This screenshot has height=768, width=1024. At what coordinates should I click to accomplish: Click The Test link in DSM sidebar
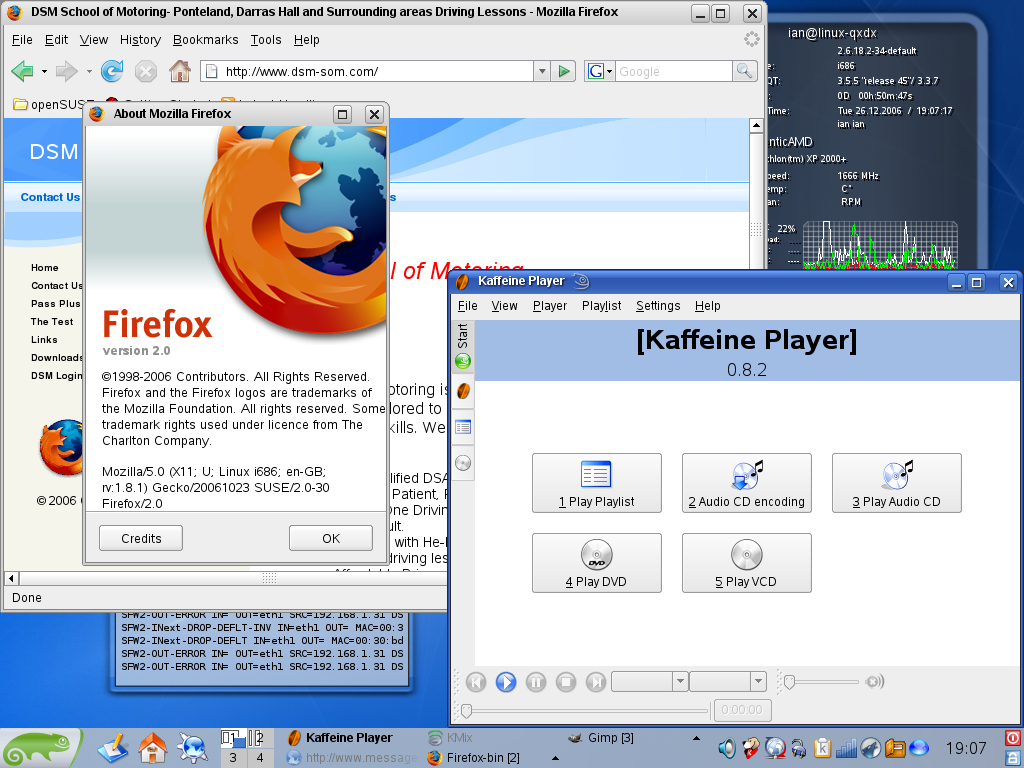pos(52,321)
